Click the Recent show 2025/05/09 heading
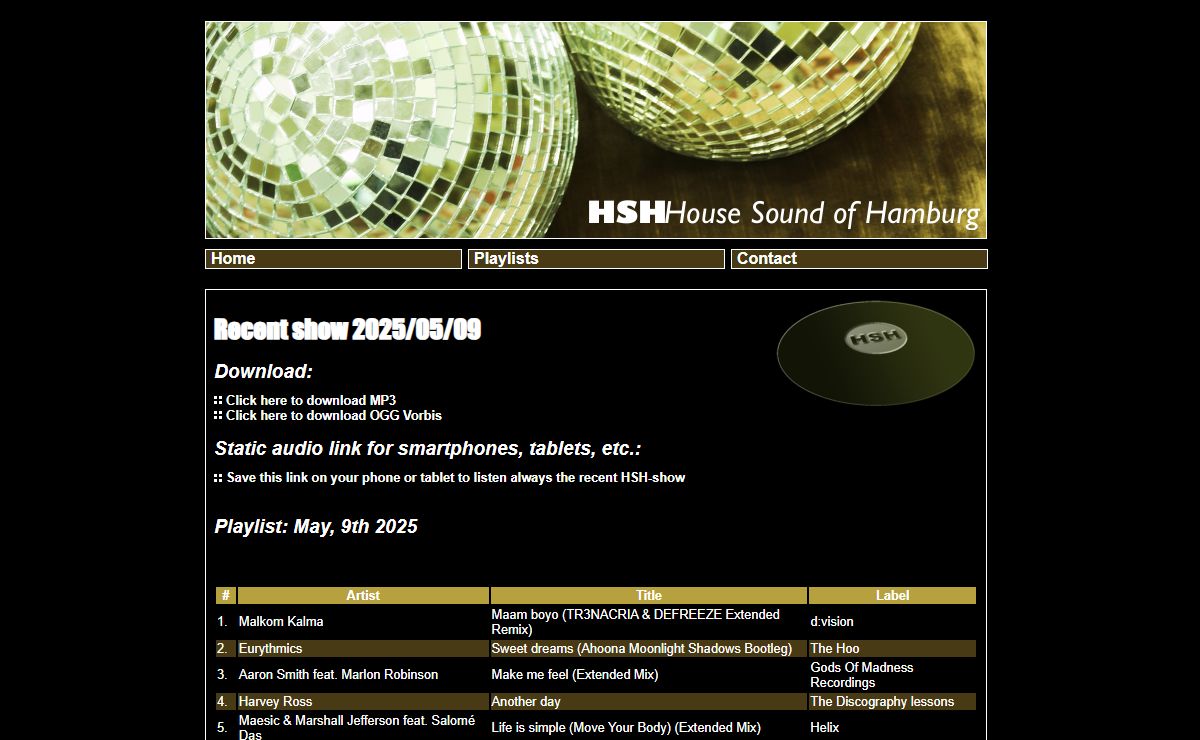Screen dimensions: 1200x740 coord(348,330)
